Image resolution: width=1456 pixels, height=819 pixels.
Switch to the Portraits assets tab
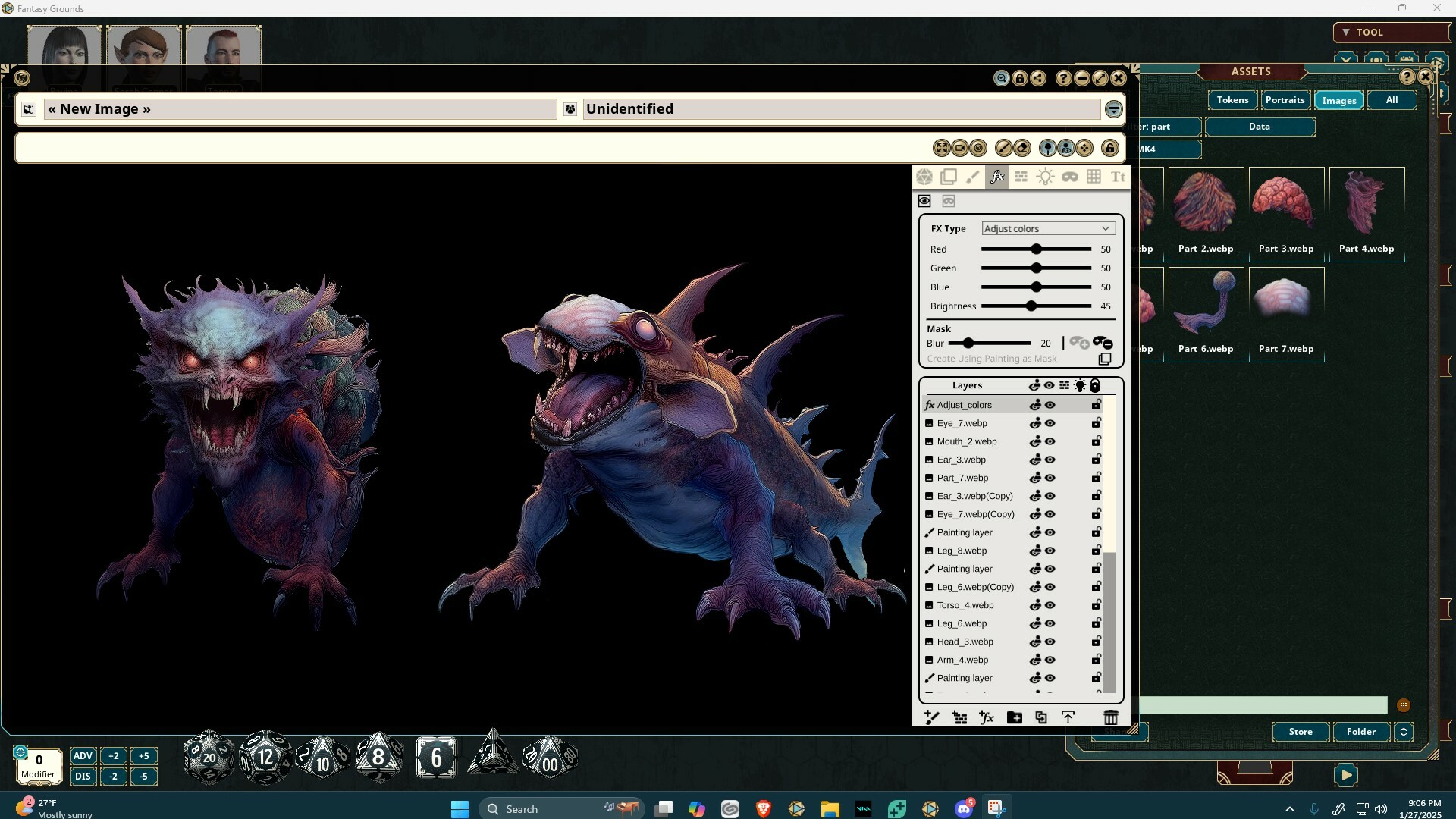coord(1285,100)
